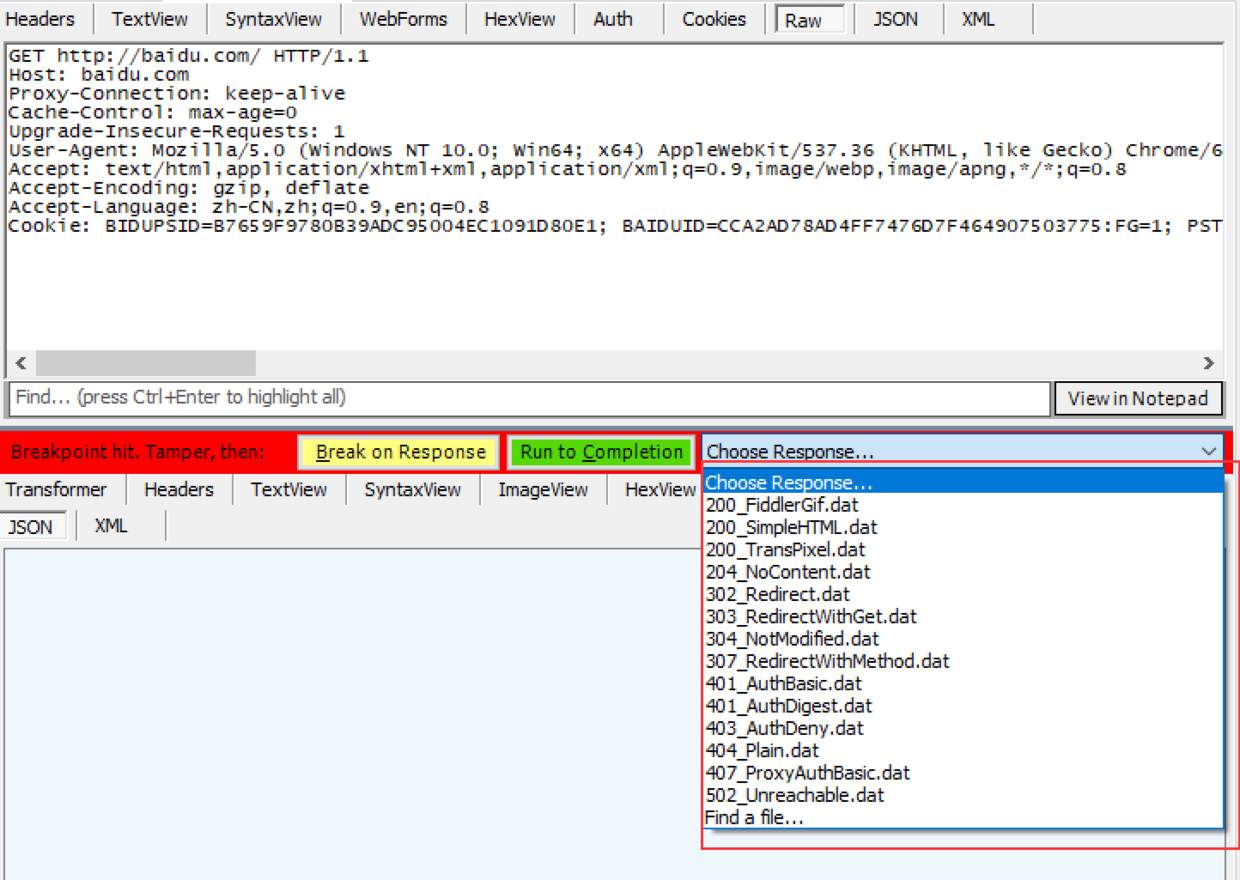1240x880 pixels.
Task: Click the Accept-Encoding: gzip, deflate line
Action: tap(189, 188)
